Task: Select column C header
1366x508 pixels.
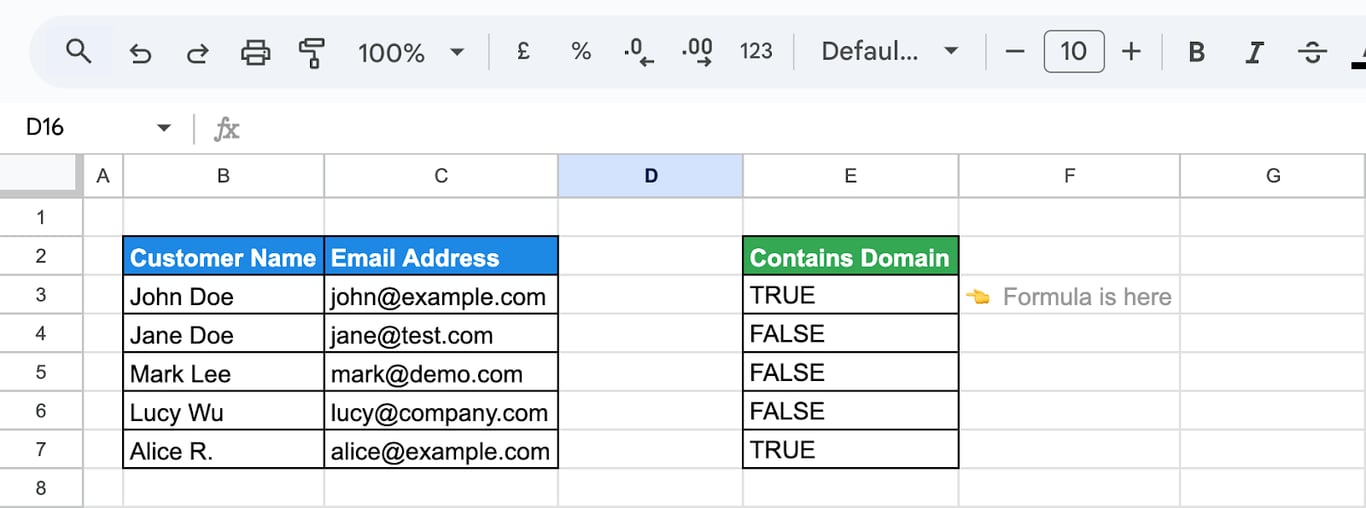Action: [441, 176]
